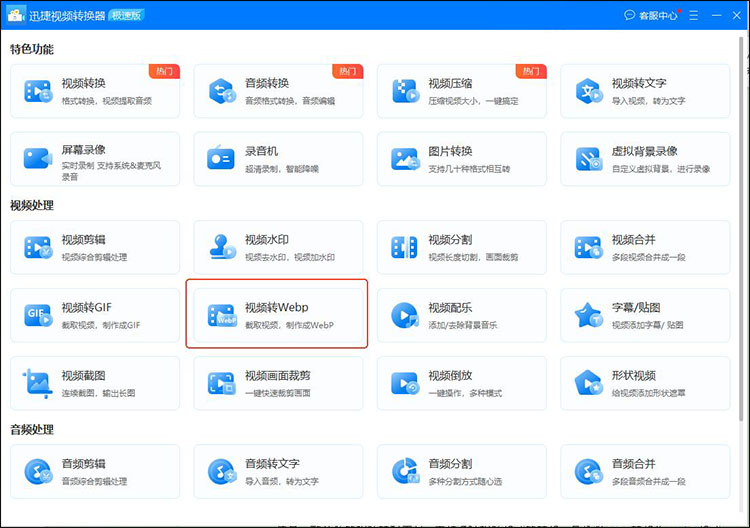Click the 音频合并 audio merge icon
Viewport: 750px width, 528px height.
[x=589, y=472]
